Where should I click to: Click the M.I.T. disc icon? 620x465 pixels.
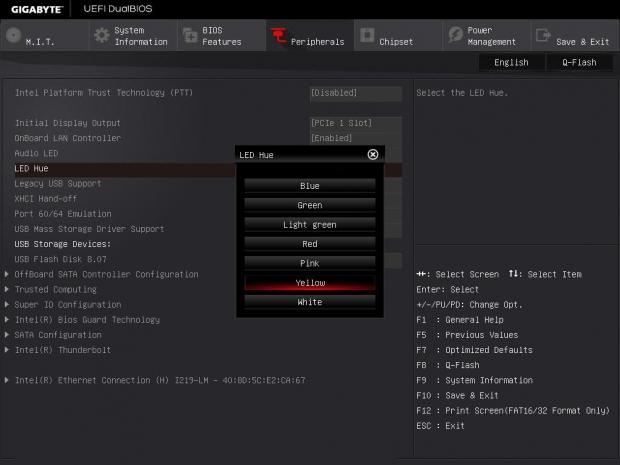tap(13, 35)
